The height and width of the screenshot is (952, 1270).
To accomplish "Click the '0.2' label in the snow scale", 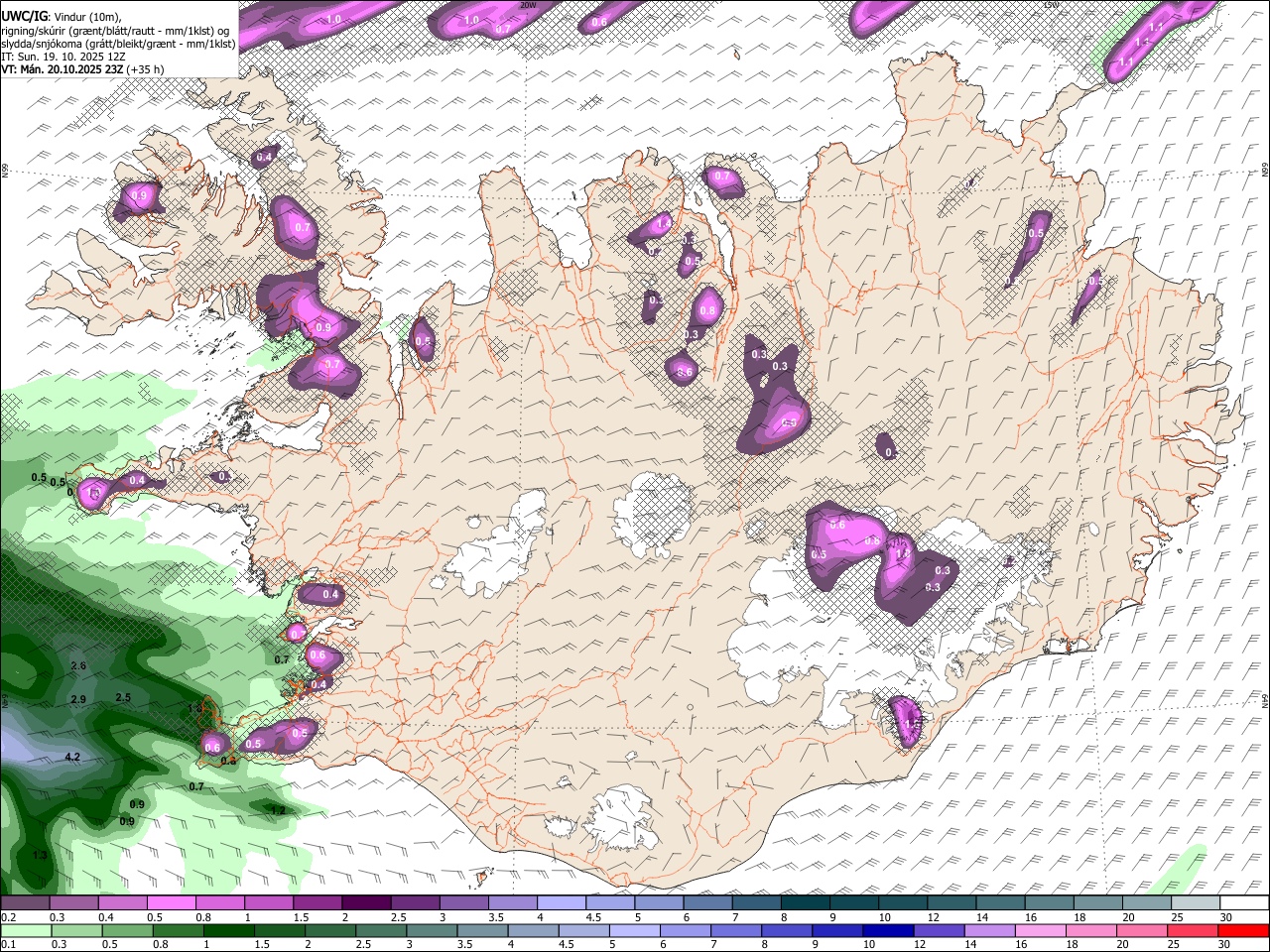I will [9, 917].
